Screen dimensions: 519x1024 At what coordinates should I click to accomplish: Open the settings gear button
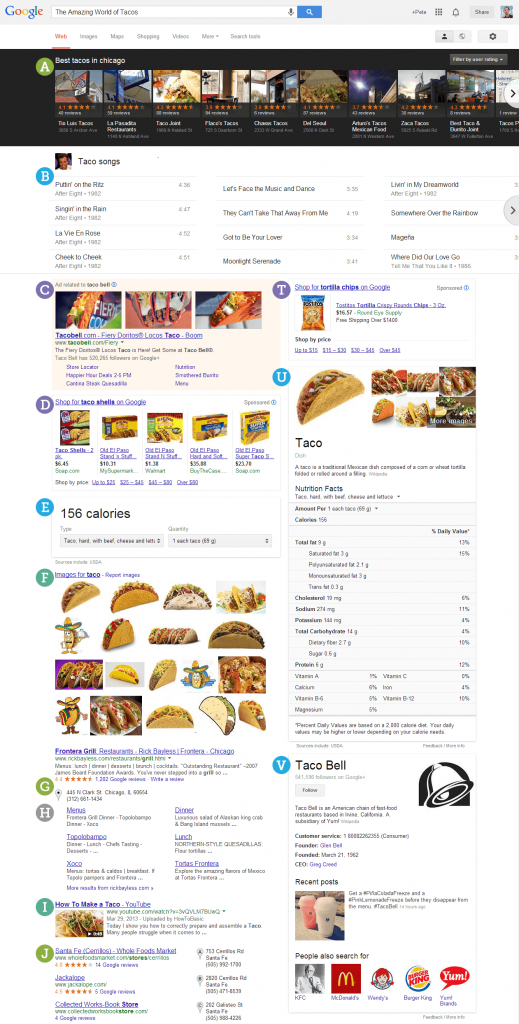click(x=492, y=37)
